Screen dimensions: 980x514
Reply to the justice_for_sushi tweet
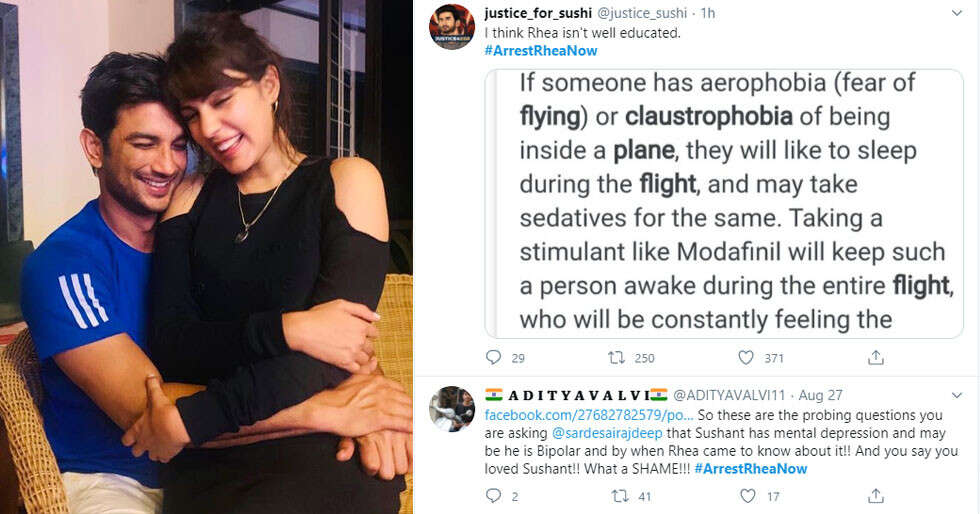pos(493,357)
